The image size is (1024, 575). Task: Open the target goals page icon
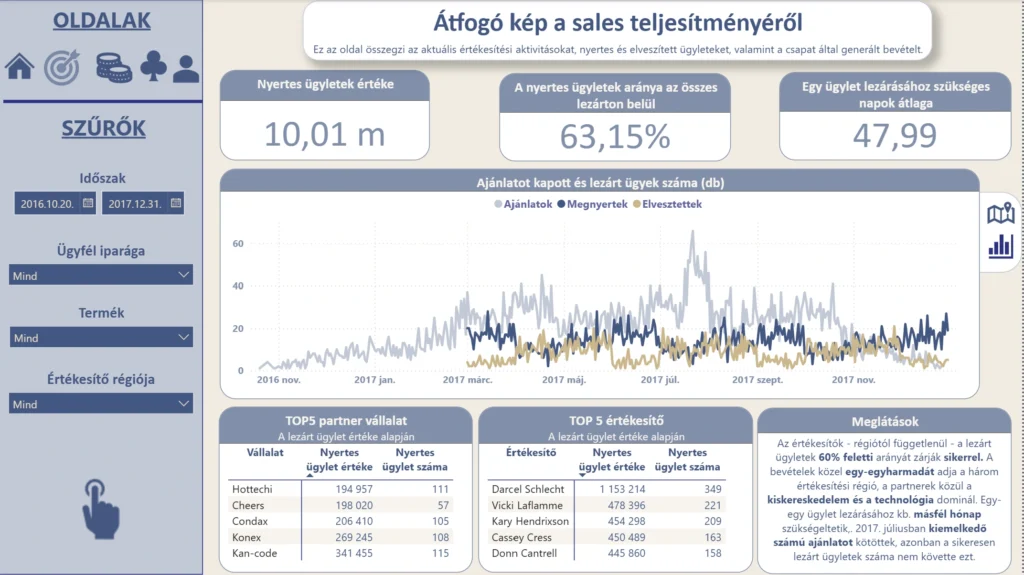pyautogui.click(x=62, y=67)
